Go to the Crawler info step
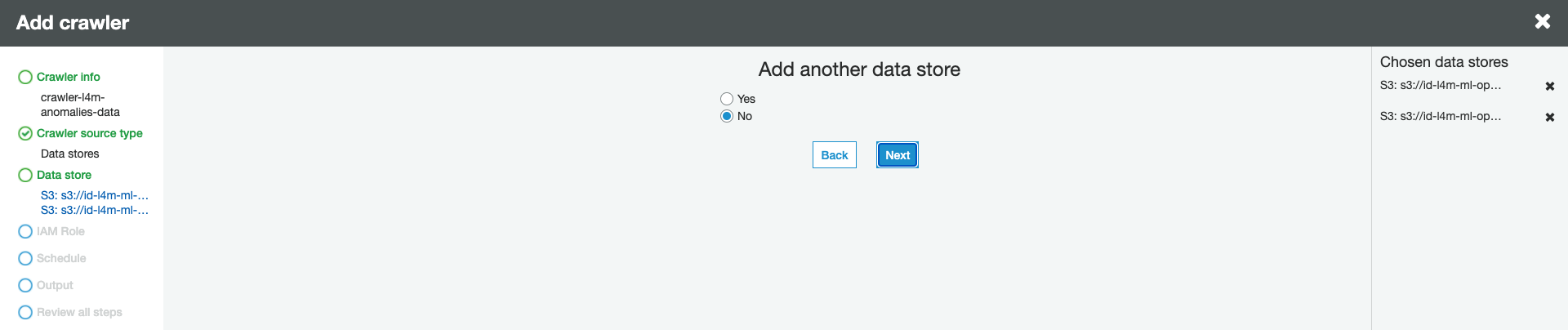 [x=69, y=77]
